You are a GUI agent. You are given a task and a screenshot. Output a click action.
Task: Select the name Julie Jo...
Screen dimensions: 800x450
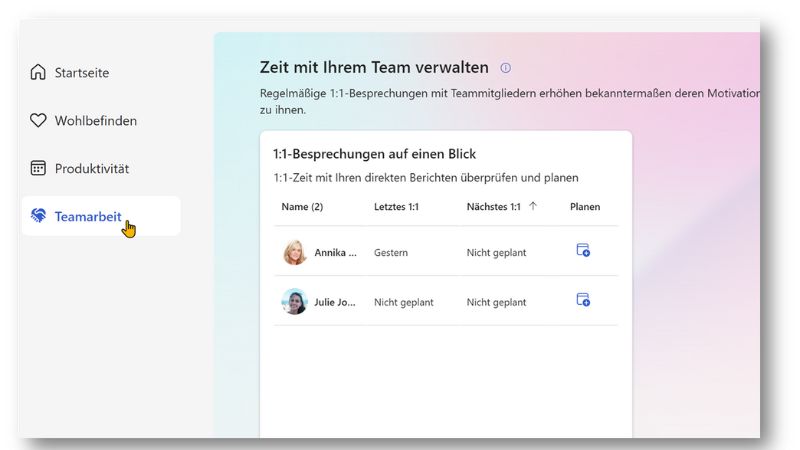(x=335, y=302)
